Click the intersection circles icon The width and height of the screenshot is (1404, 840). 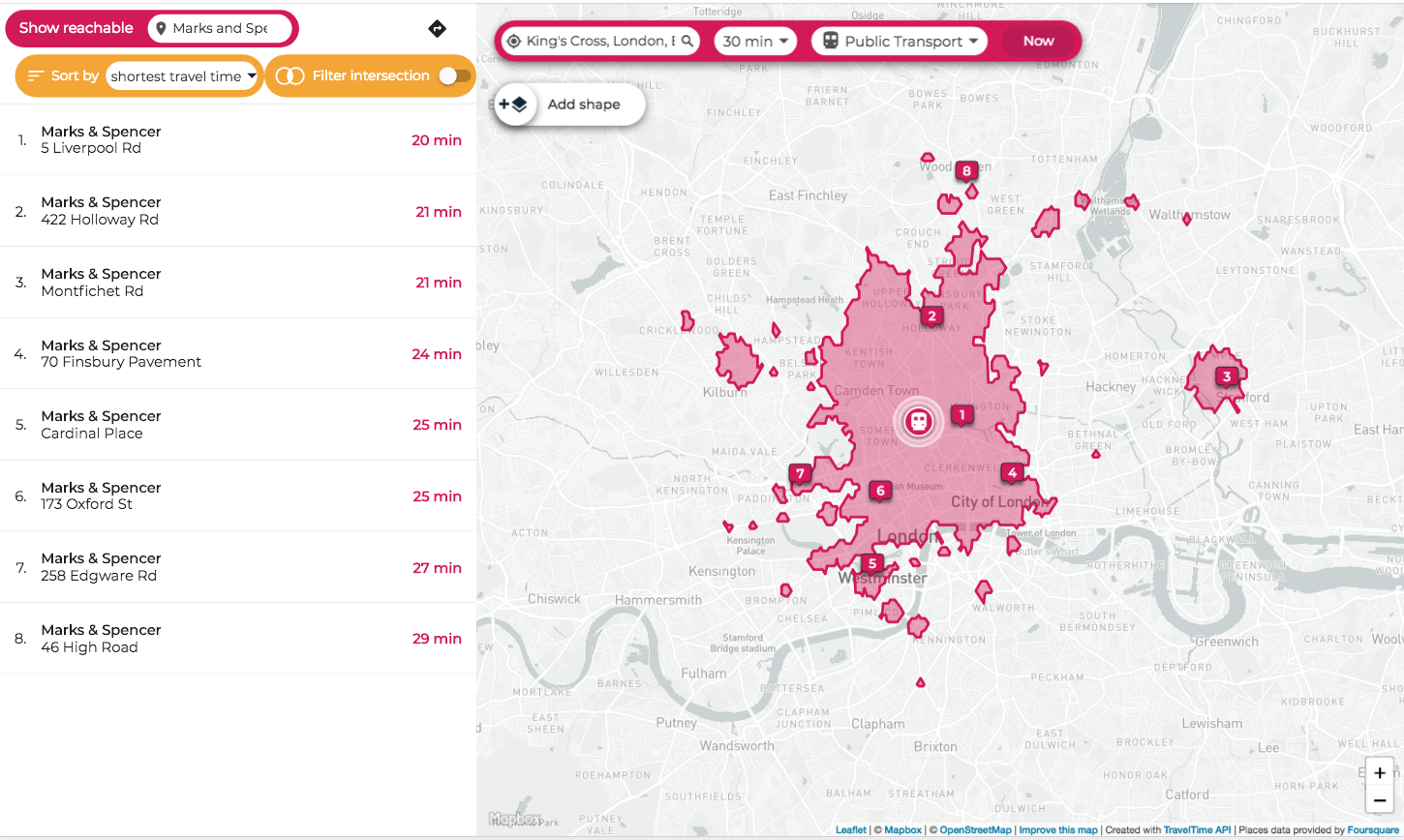tap(290, 75)
